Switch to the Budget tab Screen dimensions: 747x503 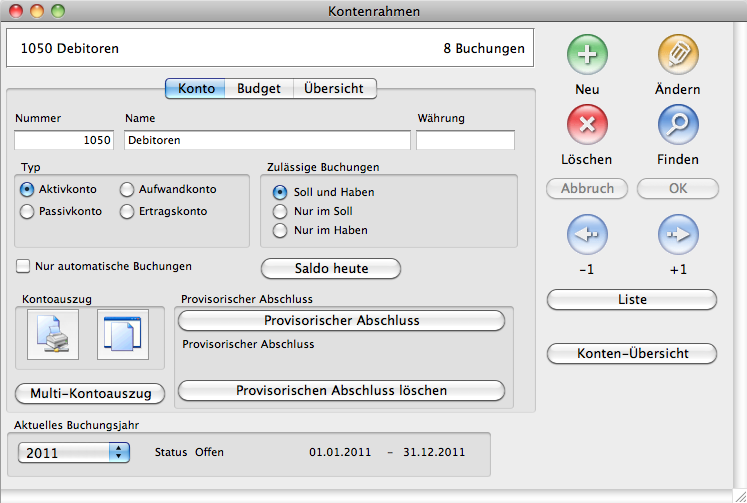tap(258, 89)
